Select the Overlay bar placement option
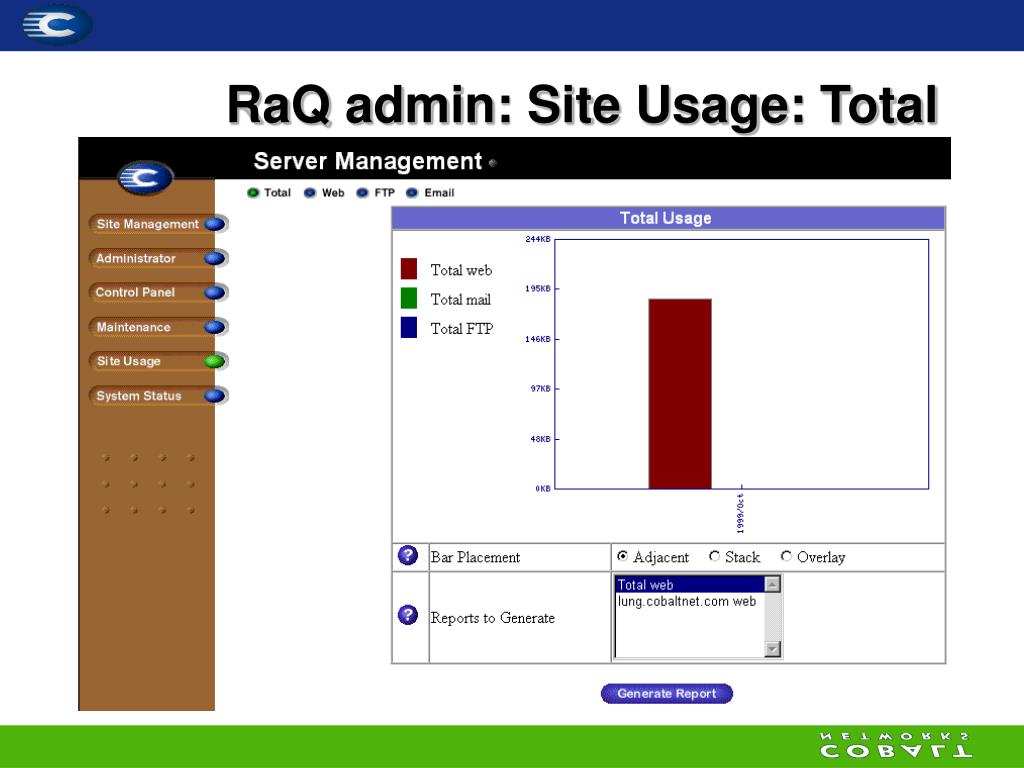Viewport: 1024px width, 768px height. point(786,556)
